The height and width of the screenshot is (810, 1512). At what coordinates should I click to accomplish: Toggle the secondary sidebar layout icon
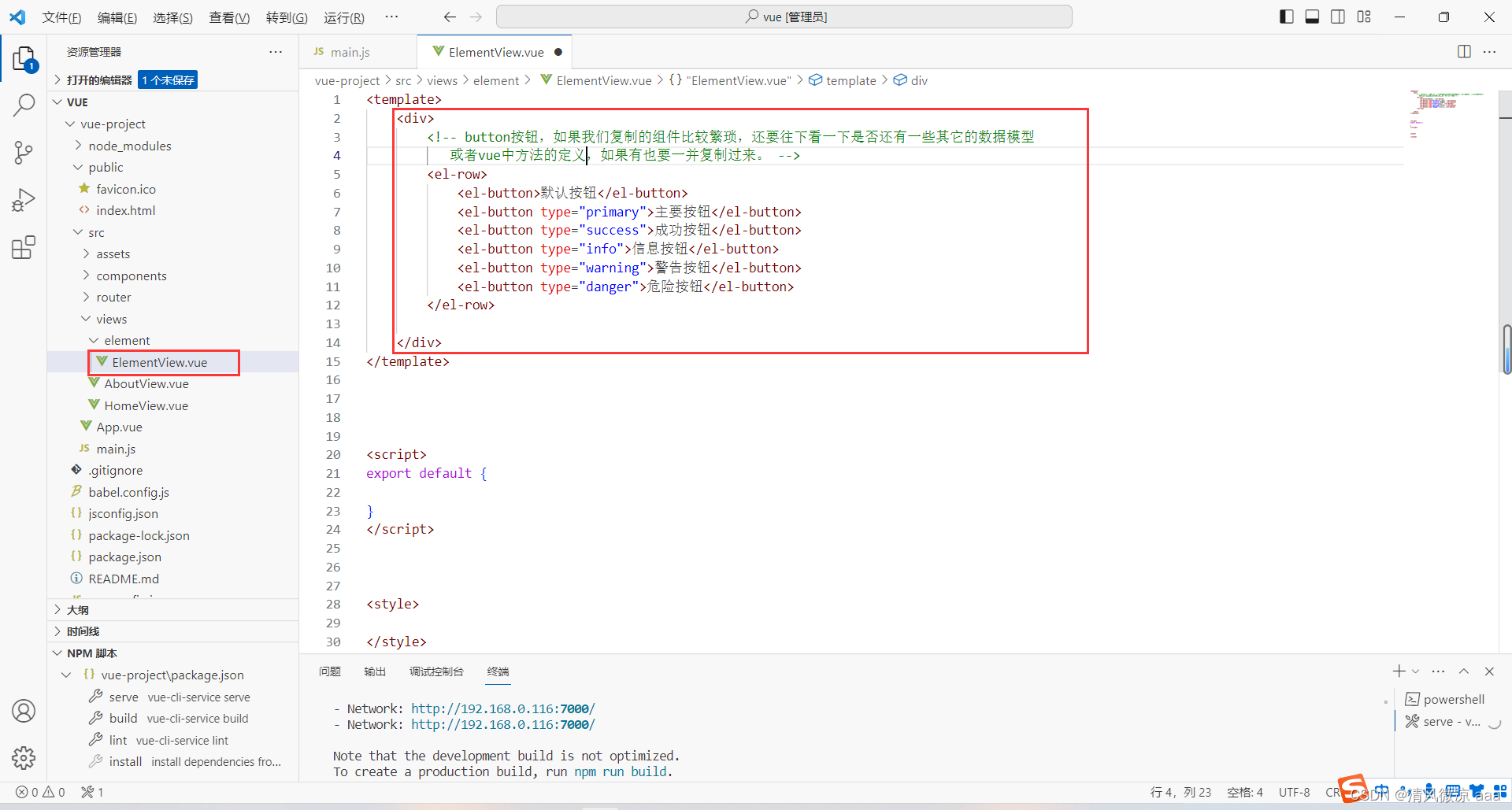pos(1338,17)
